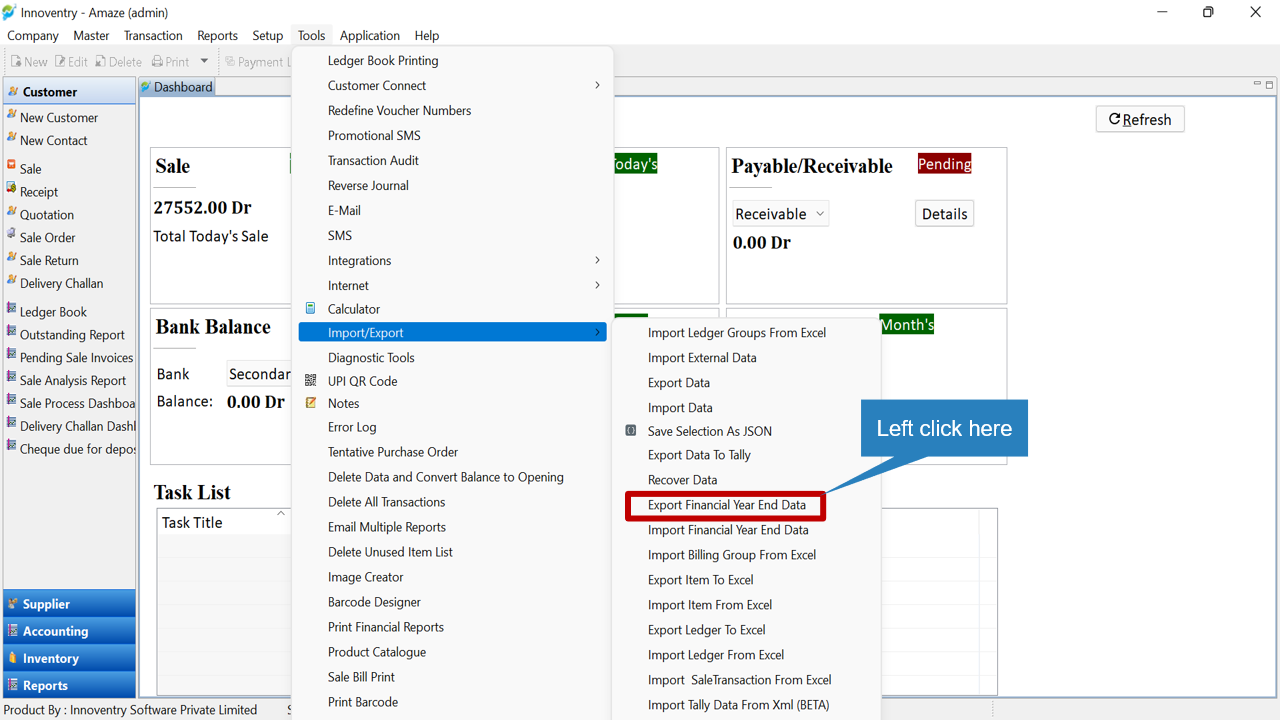The width and height of the screenshot is (1280, 720).
Task: Click the Print toolbar icon
Action: click(x=157, y=61)
